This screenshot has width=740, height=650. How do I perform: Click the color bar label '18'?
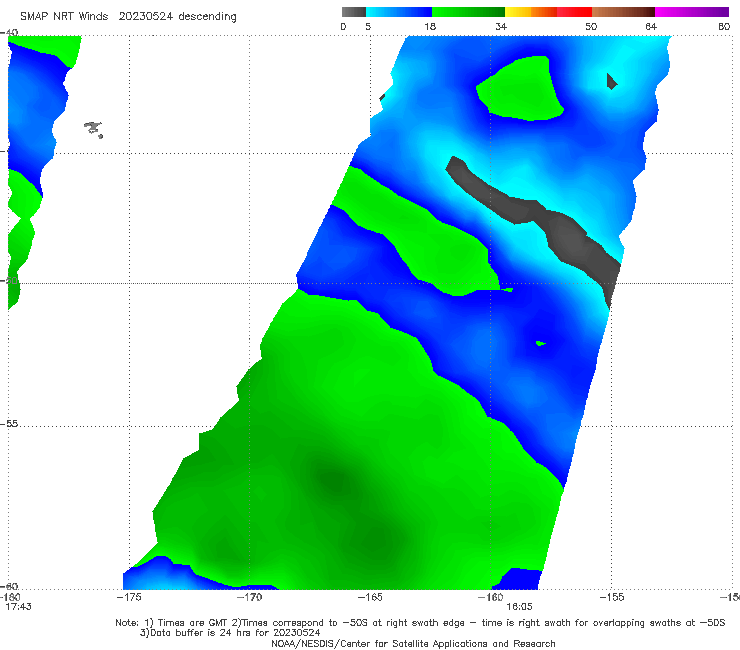pyautogui.click(x=430, y=27)
